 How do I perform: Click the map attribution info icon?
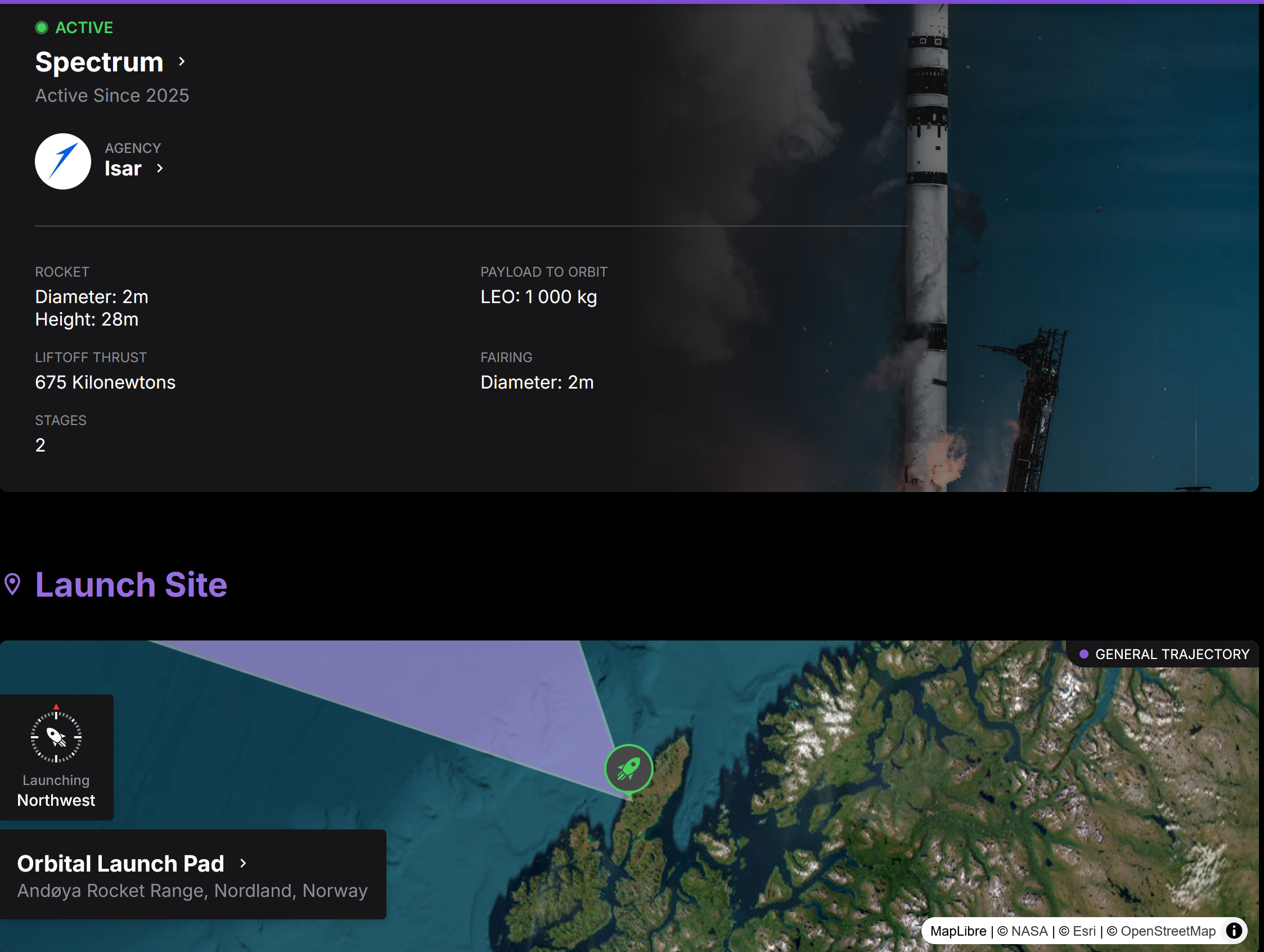tap(1234, 931)
